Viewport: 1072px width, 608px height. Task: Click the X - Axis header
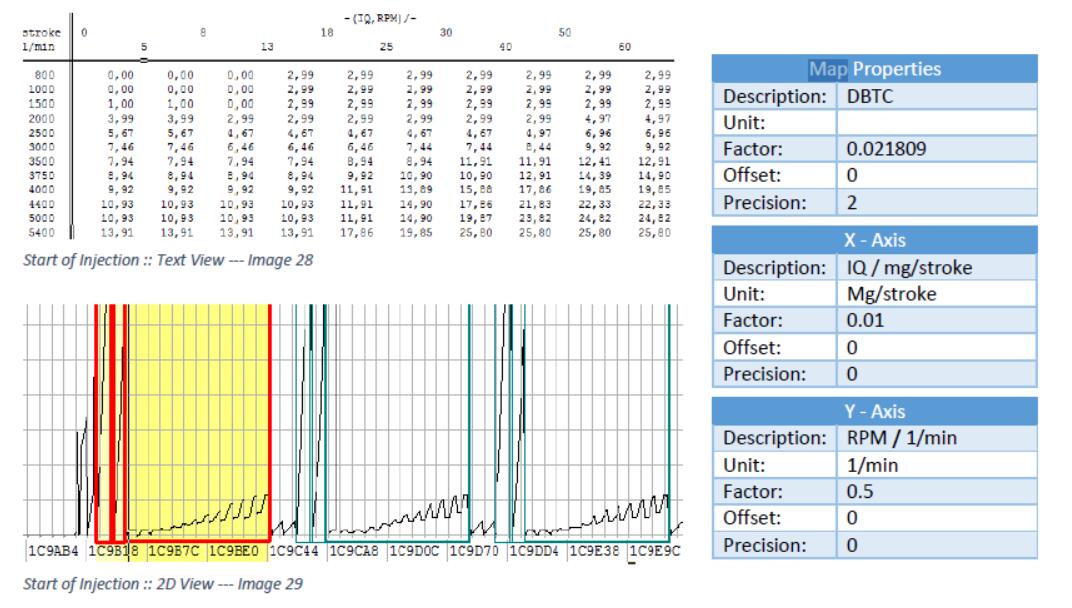coord(874,240)
